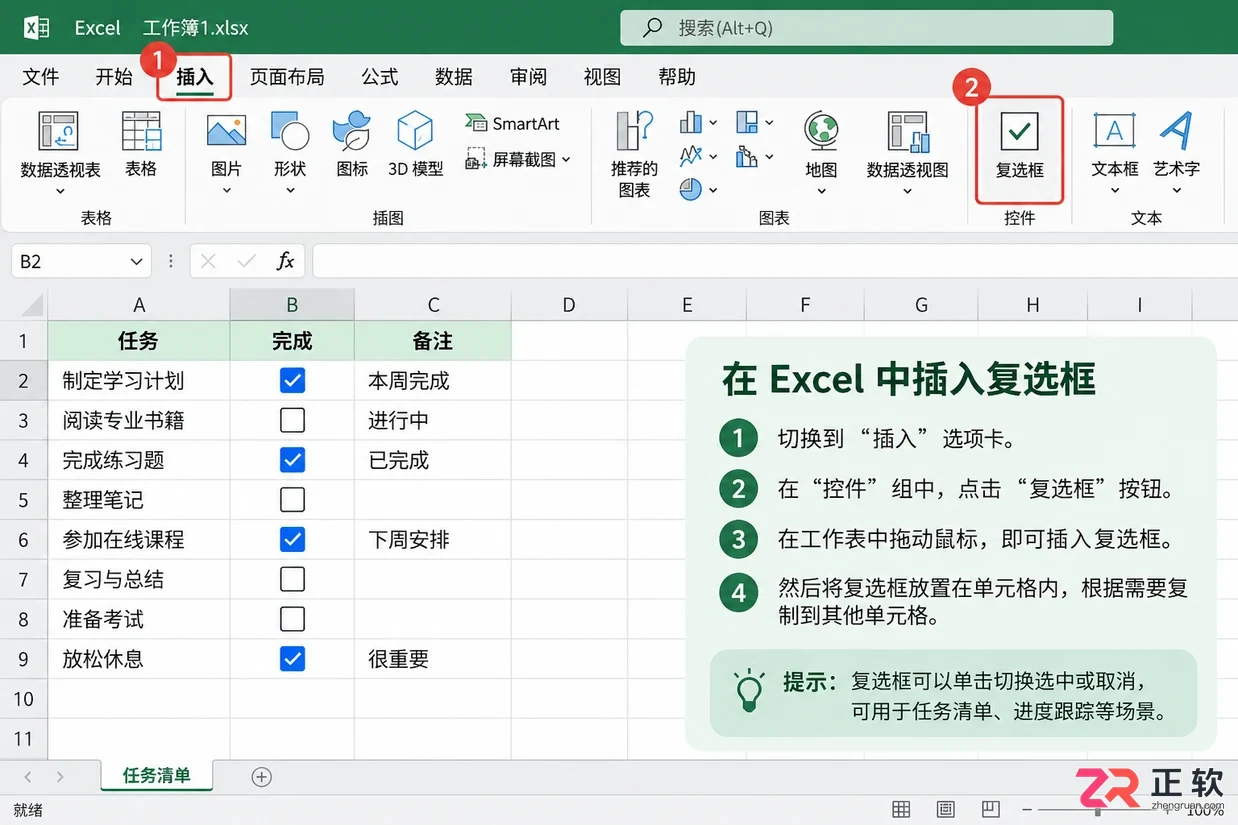Image resolution: width=1238 pixels, height=825 pixels.
Task: Add a new sheet with plus icon
Action: click(x=262, y=777)
